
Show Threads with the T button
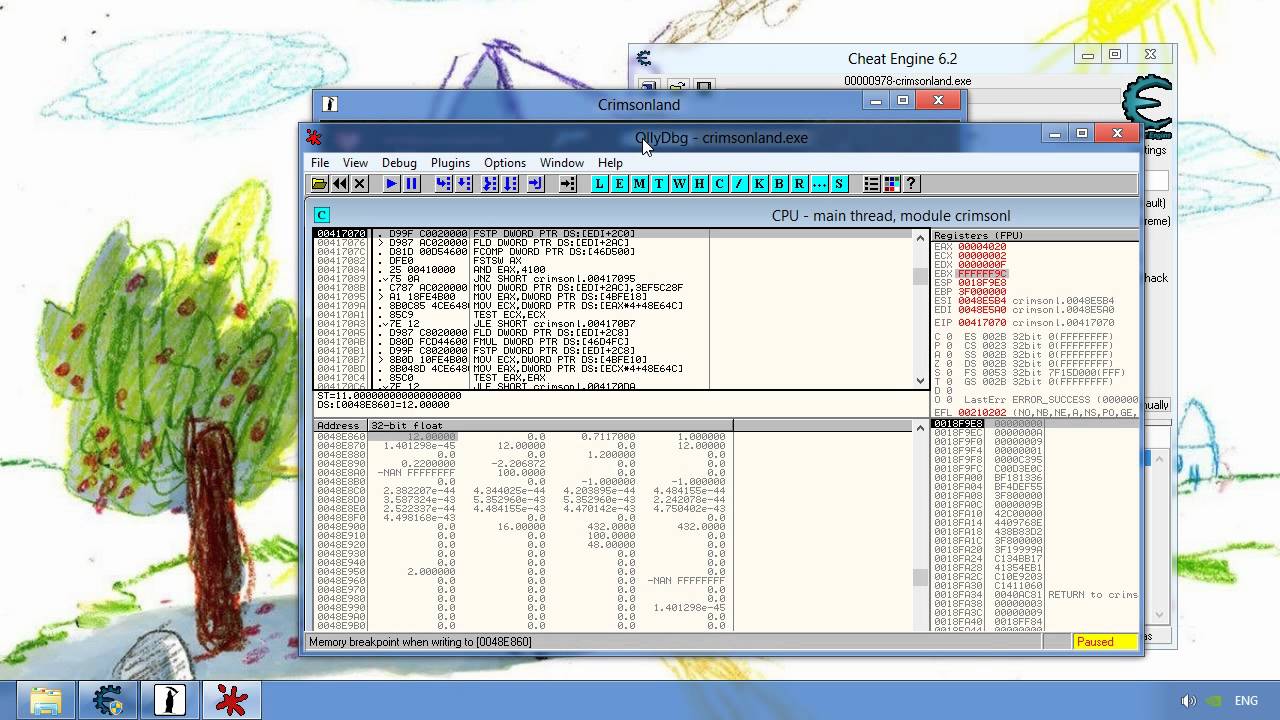coord(659,184)
